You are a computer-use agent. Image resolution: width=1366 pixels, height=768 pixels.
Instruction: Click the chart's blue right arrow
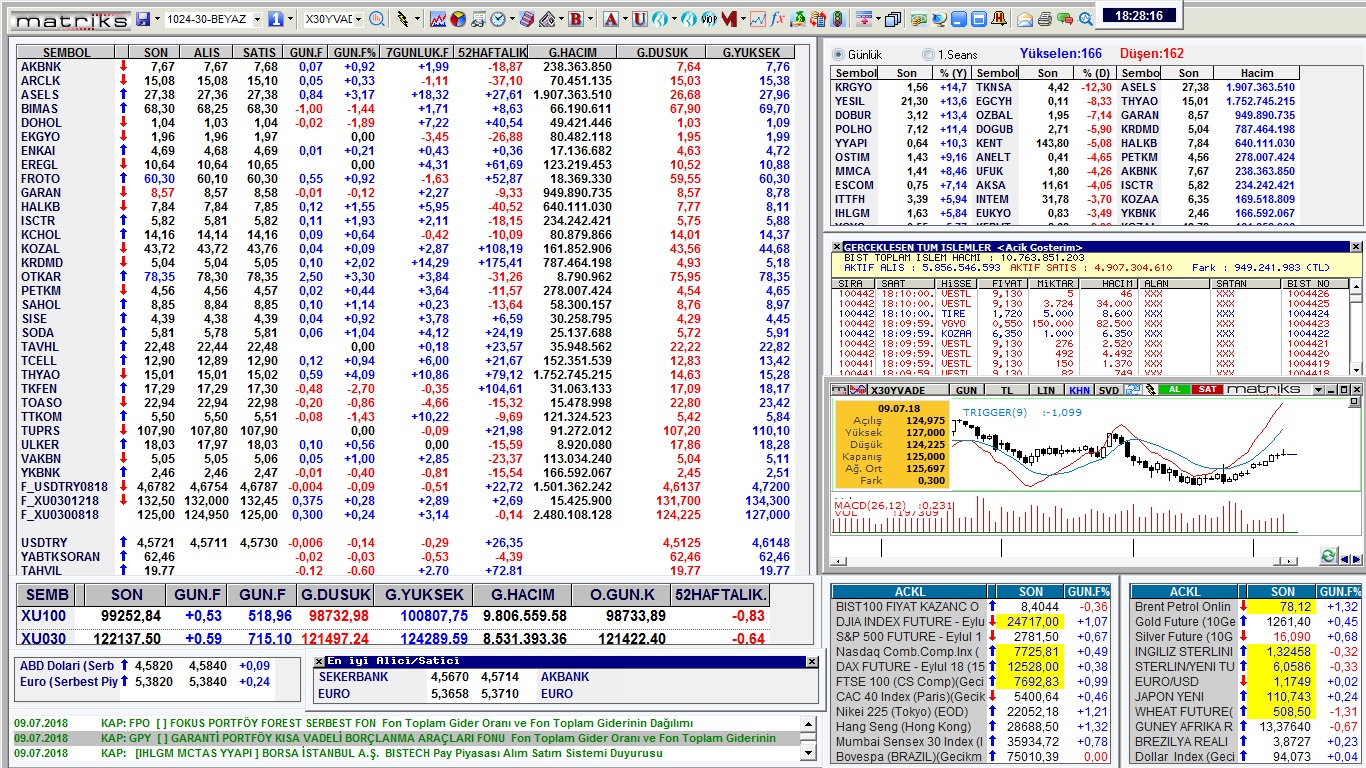point(1357,558)
